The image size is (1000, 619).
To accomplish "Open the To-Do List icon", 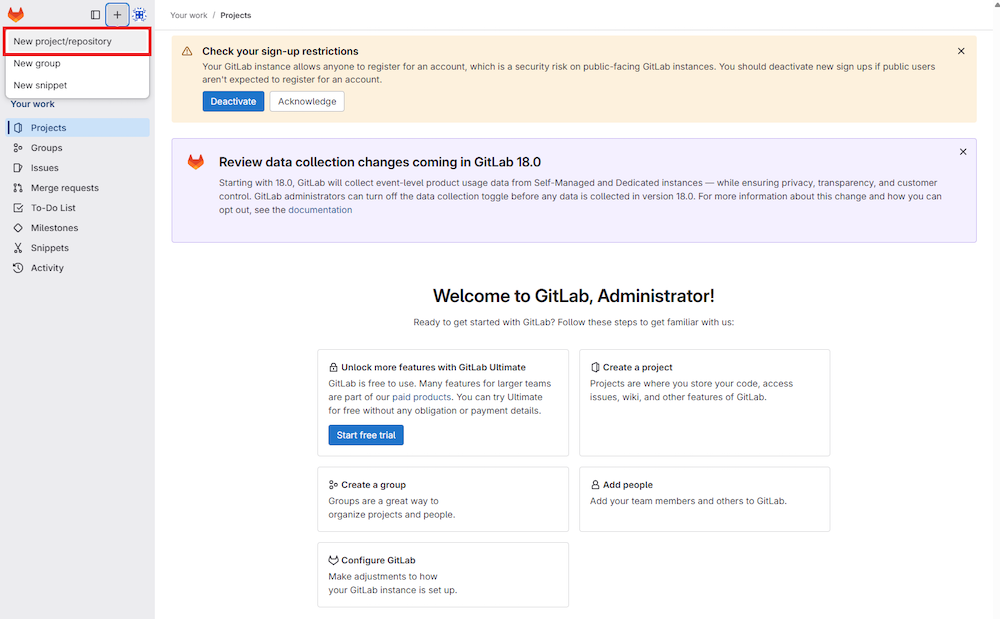I will coord(18,207).
